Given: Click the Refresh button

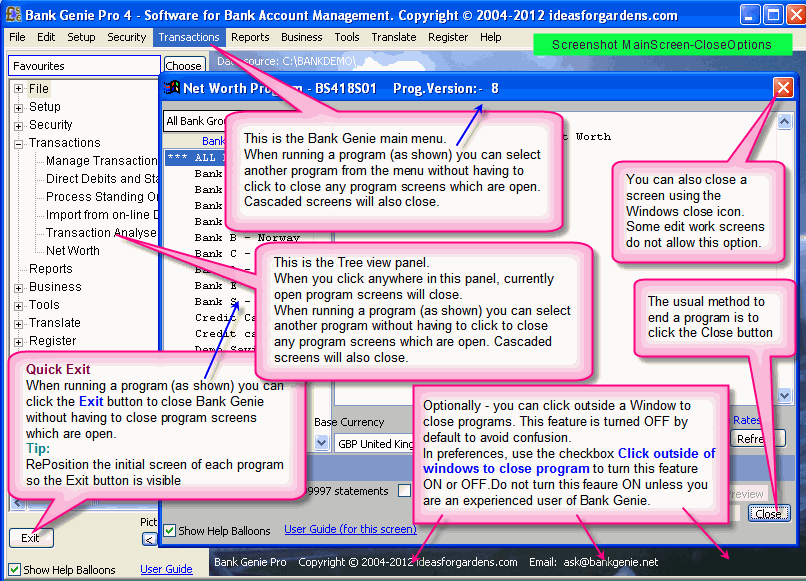Looking at the screenshot, I should tap(758, 439).
